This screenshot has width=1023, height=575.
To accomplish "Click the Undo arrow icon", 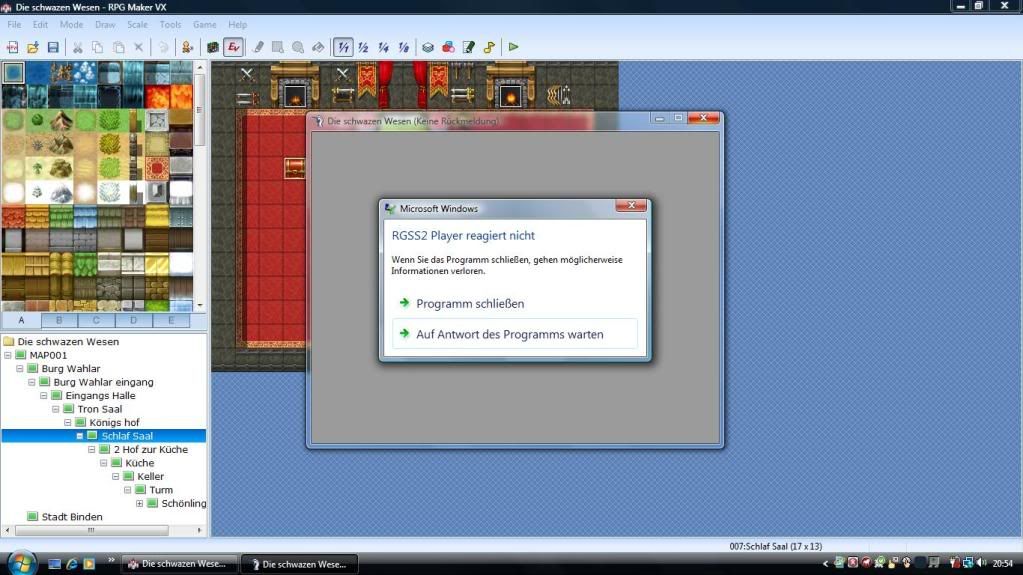I will pyautogui.click(x=163, y=47).
